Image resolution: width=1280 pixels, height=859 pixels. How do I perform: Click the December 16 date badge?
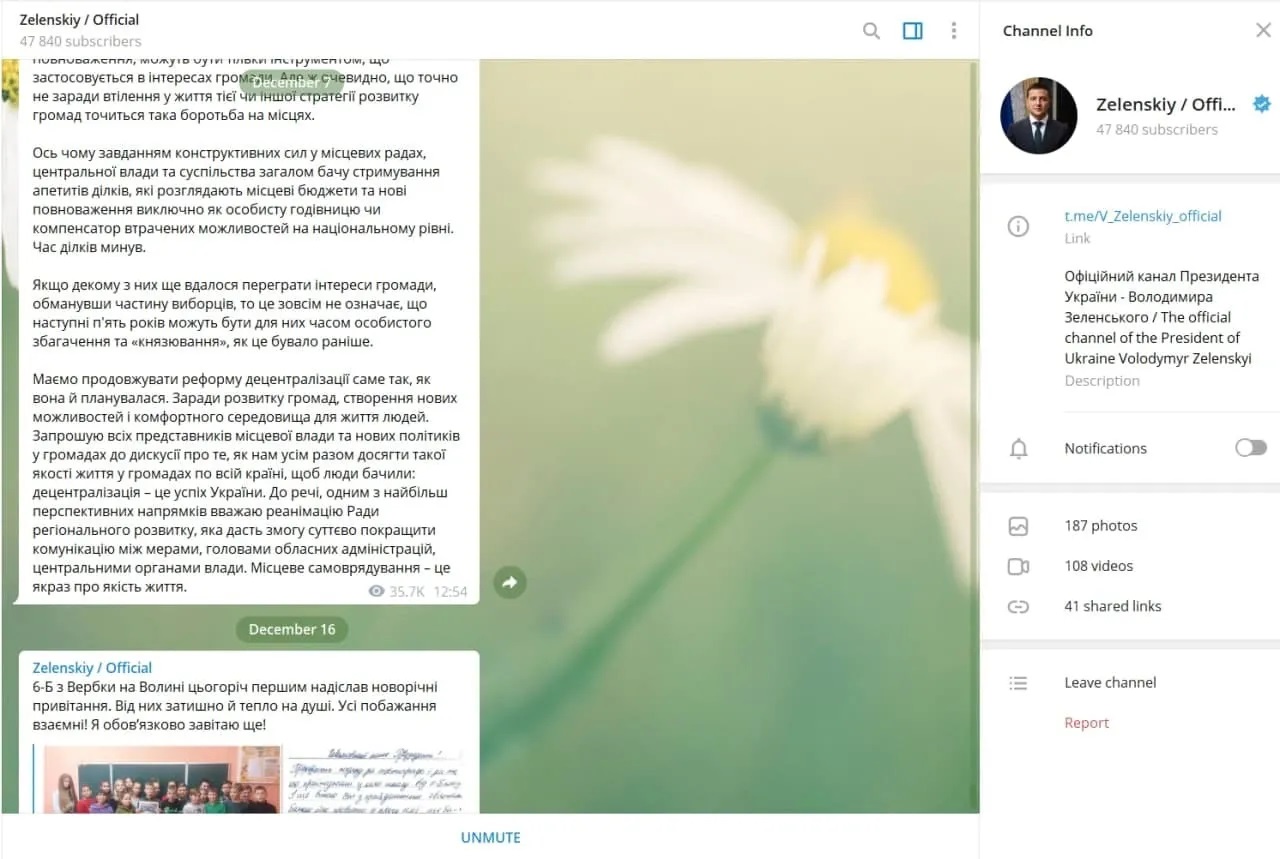pos(292,630)
